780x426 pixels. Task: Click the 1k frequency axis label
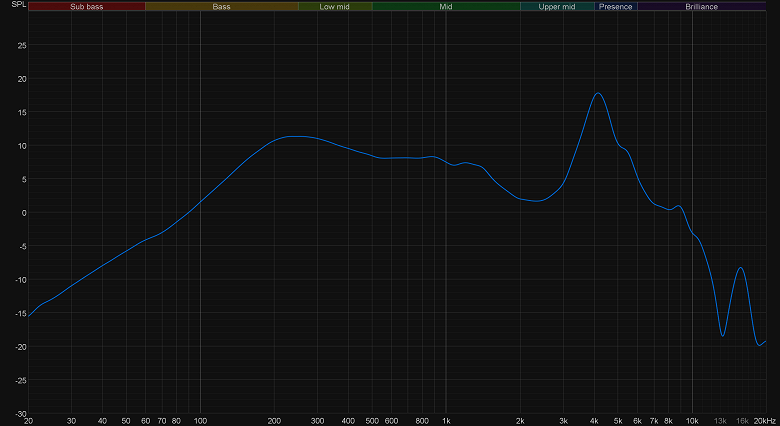tap(446, 421)
